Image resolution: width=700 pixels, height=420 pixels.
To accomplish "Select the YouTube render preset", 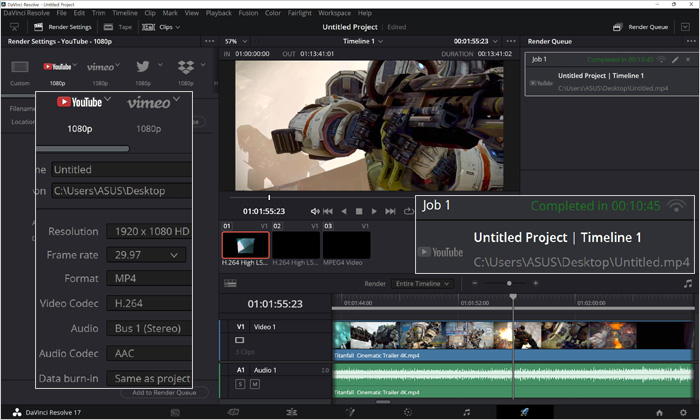I will (x=57, y=67).
